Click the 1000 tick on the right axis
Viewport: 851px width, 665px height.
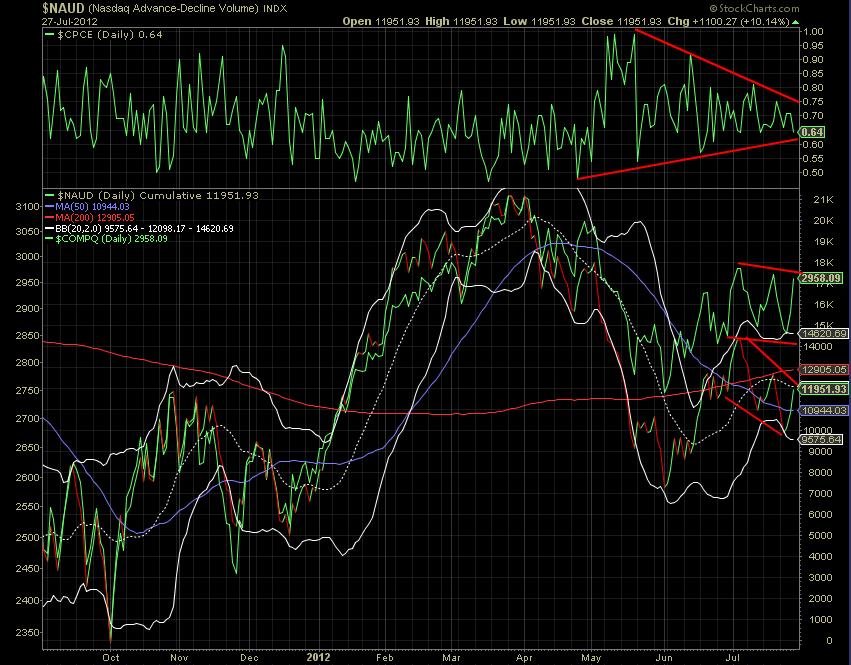click(821, 619)
